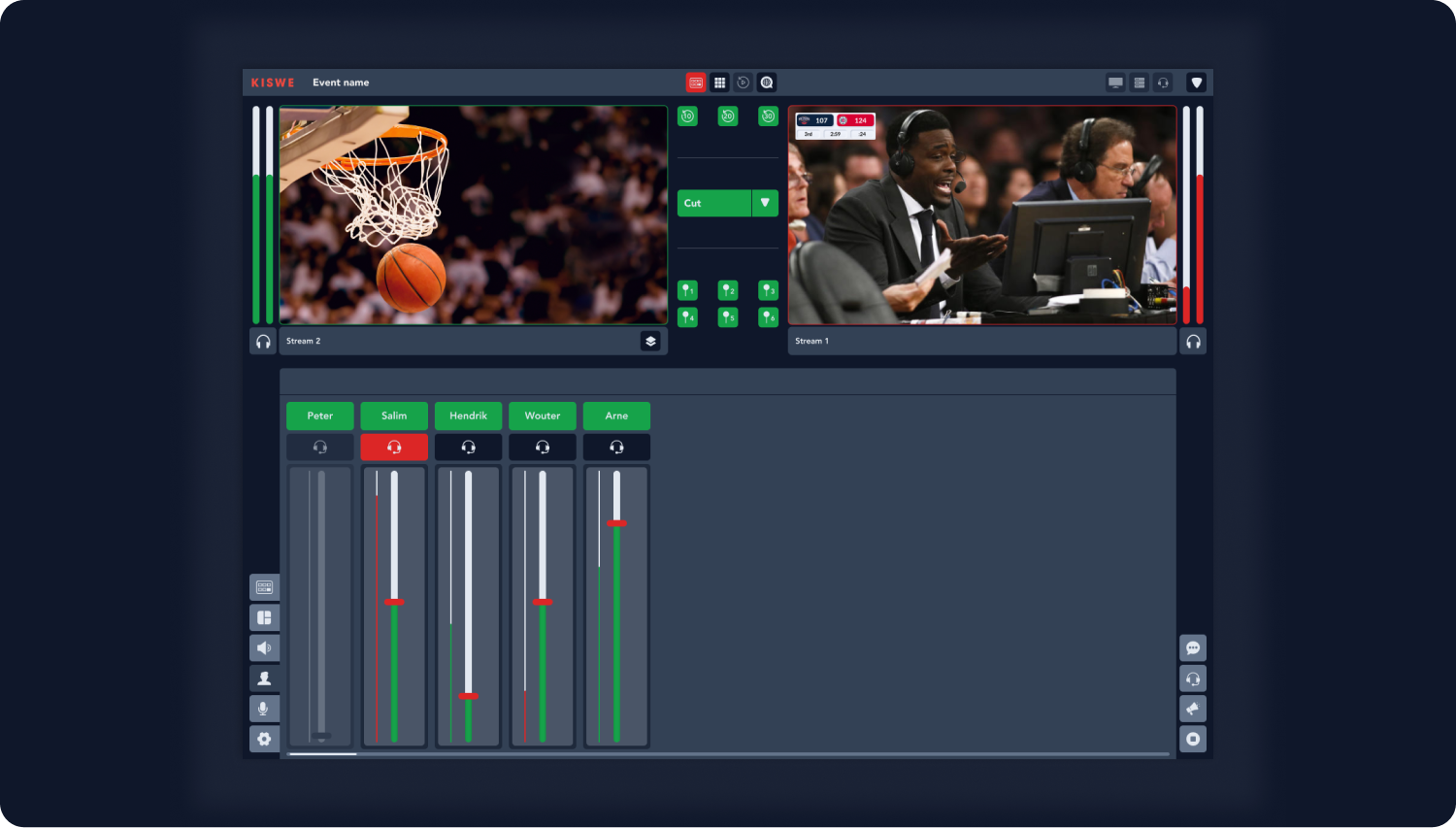The width and height of the screenshot is (1456, 828).
Task: Select marker pin 4
Action: point(687,317)
